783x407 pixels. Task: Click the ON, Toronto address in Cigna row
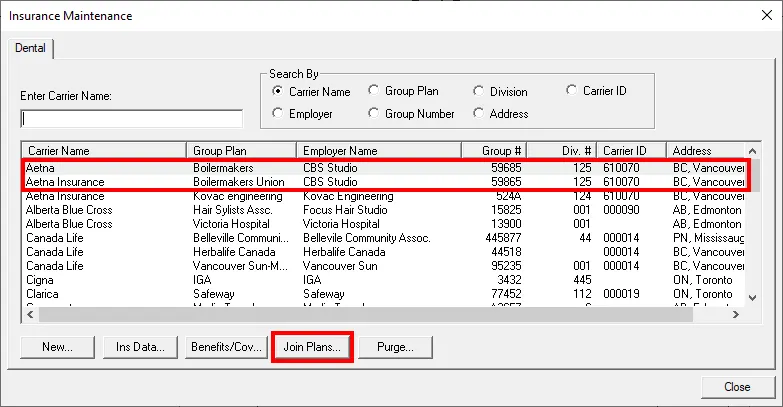[703, 280]
